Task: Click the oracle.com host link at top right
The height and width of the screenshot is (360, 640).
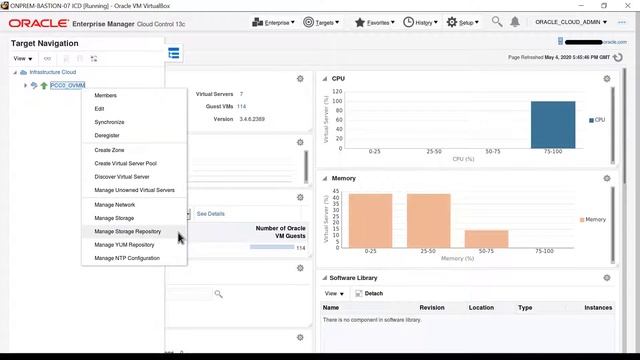Action: pyautogui.click(x=615, y=42)
